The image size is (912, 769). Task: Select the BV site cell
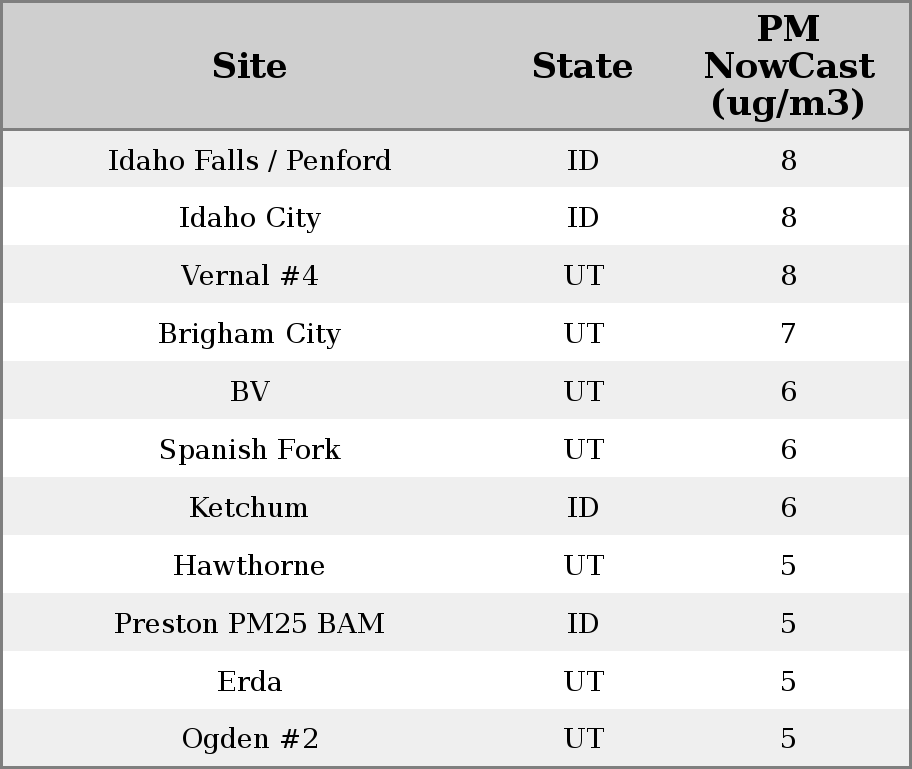point(249,392)
